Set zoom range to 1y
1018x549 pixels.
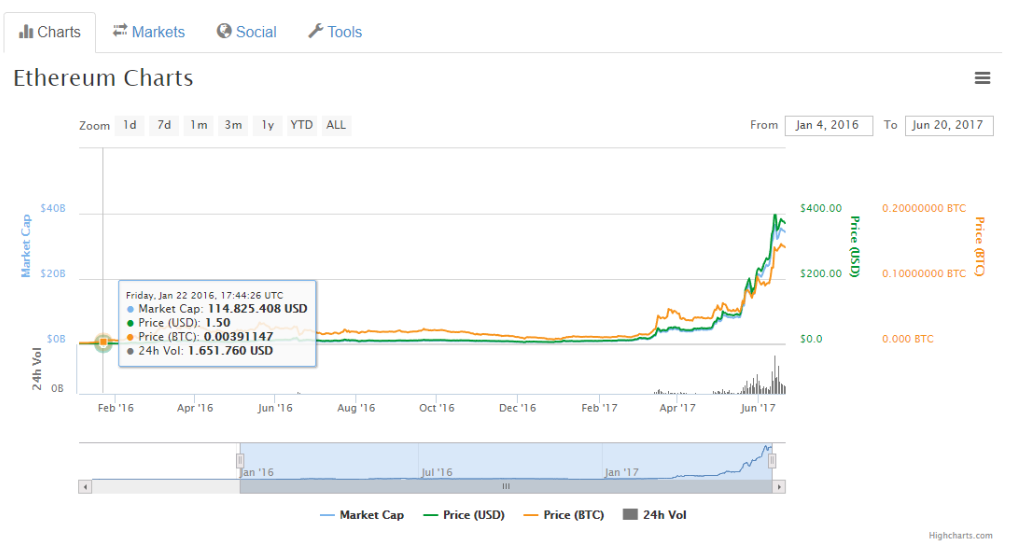click(267, 125)
